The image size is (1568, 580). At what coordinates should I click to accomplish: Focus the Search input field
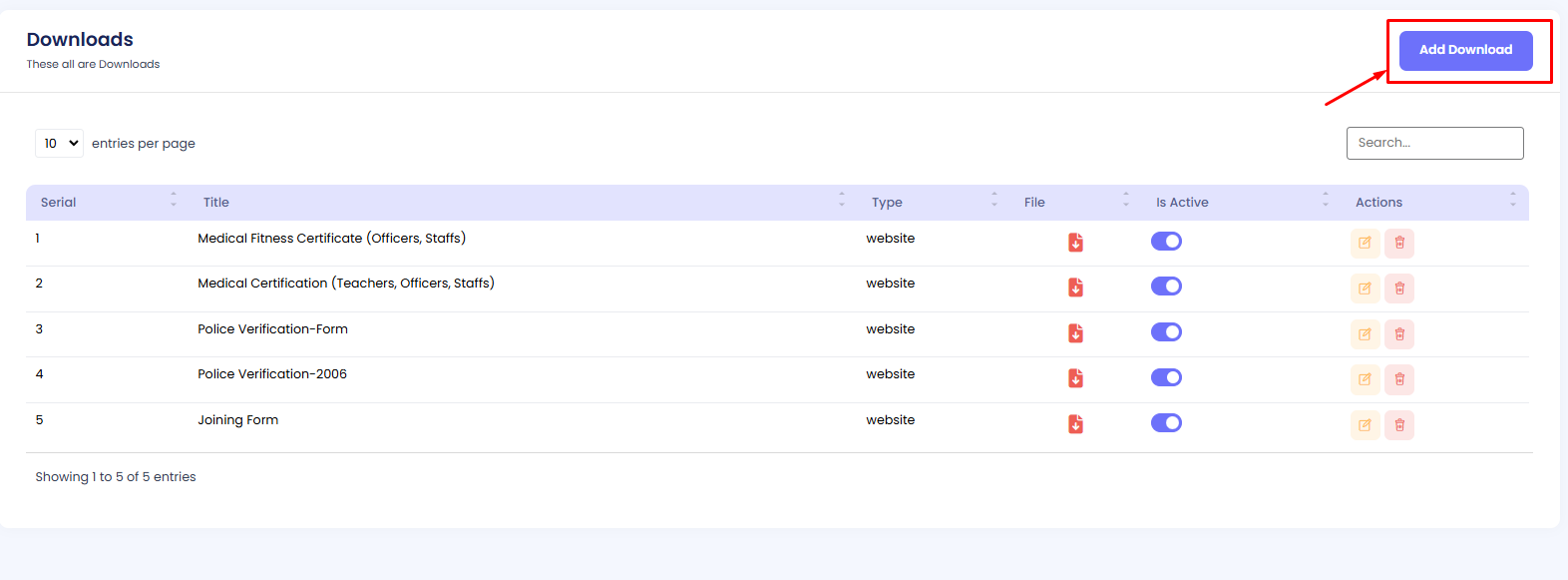[x=1434, y=143]
